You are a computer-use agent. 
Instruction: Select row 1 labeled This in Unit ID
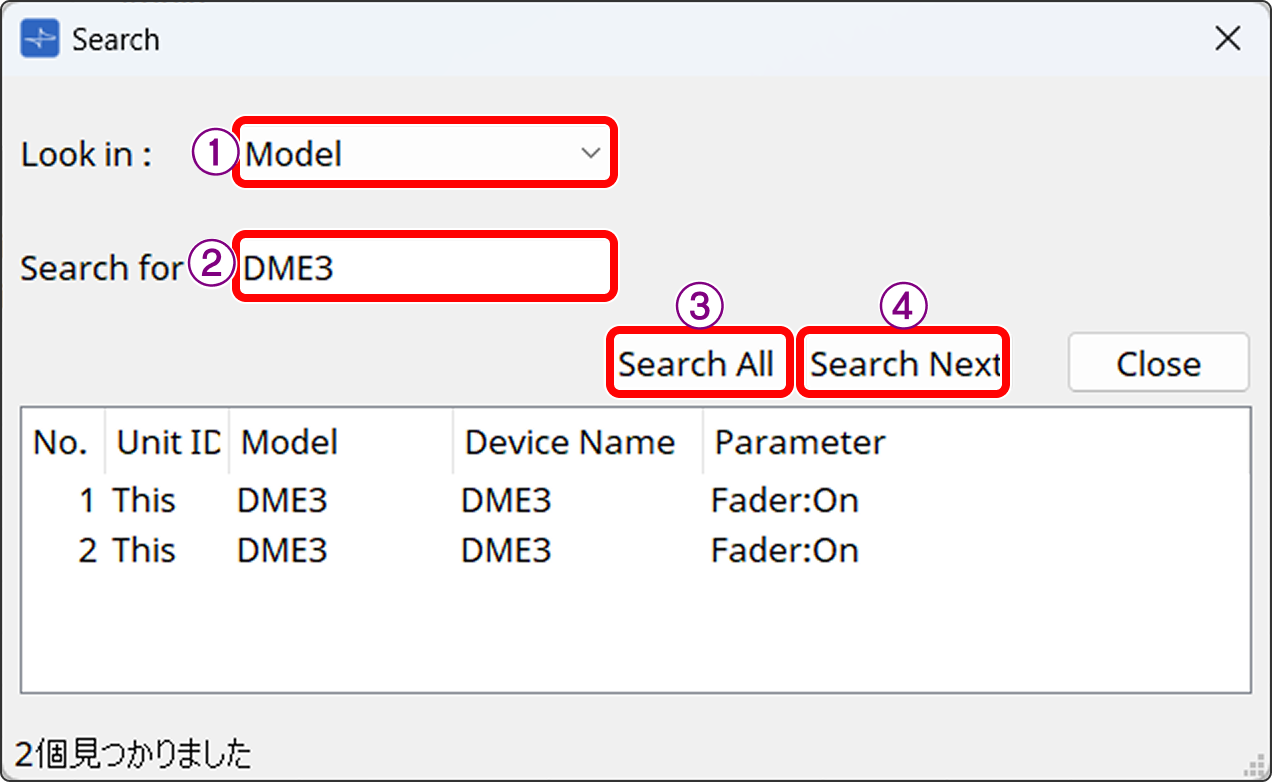[x=145, y=500]
